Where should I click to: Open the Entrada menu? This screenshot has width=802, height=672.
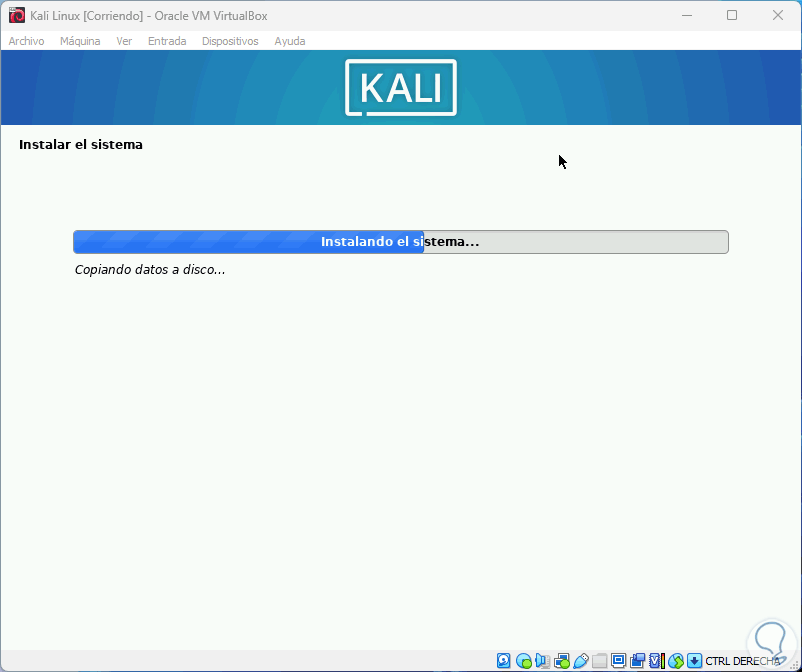point(167,41)
